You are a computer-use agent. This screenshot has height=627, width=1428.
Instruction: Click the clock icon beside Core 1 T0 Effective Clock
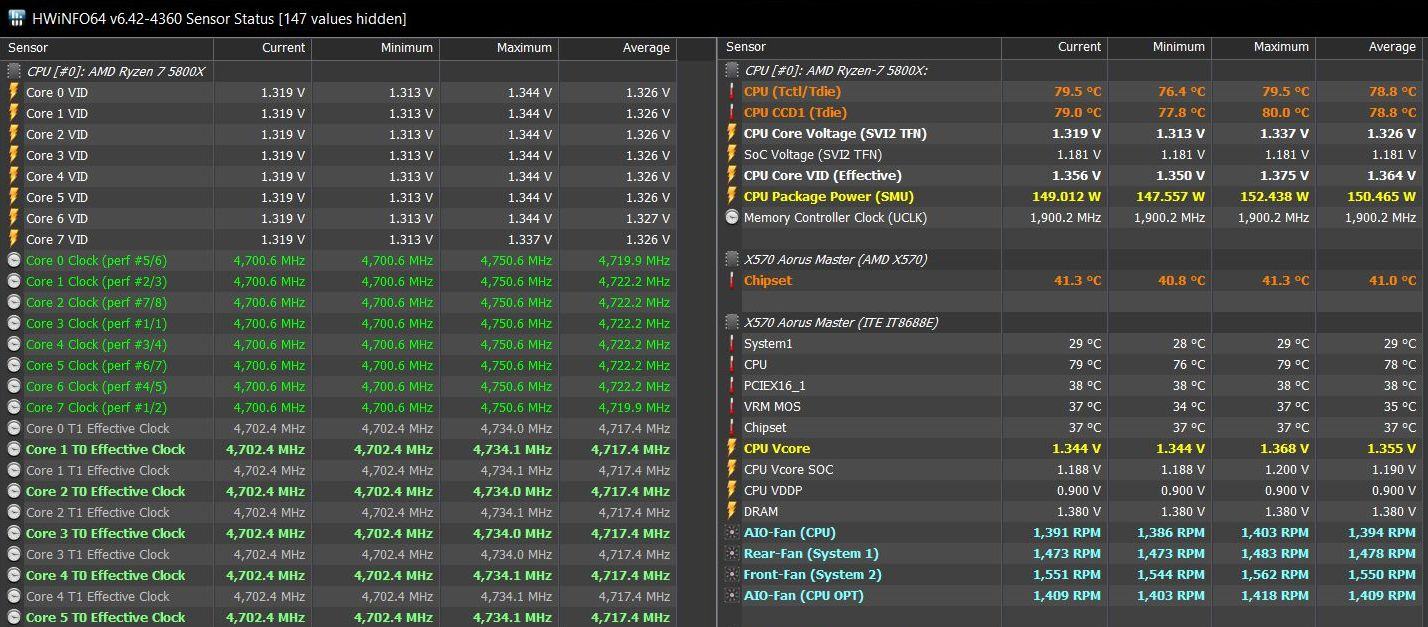point(14,449)
